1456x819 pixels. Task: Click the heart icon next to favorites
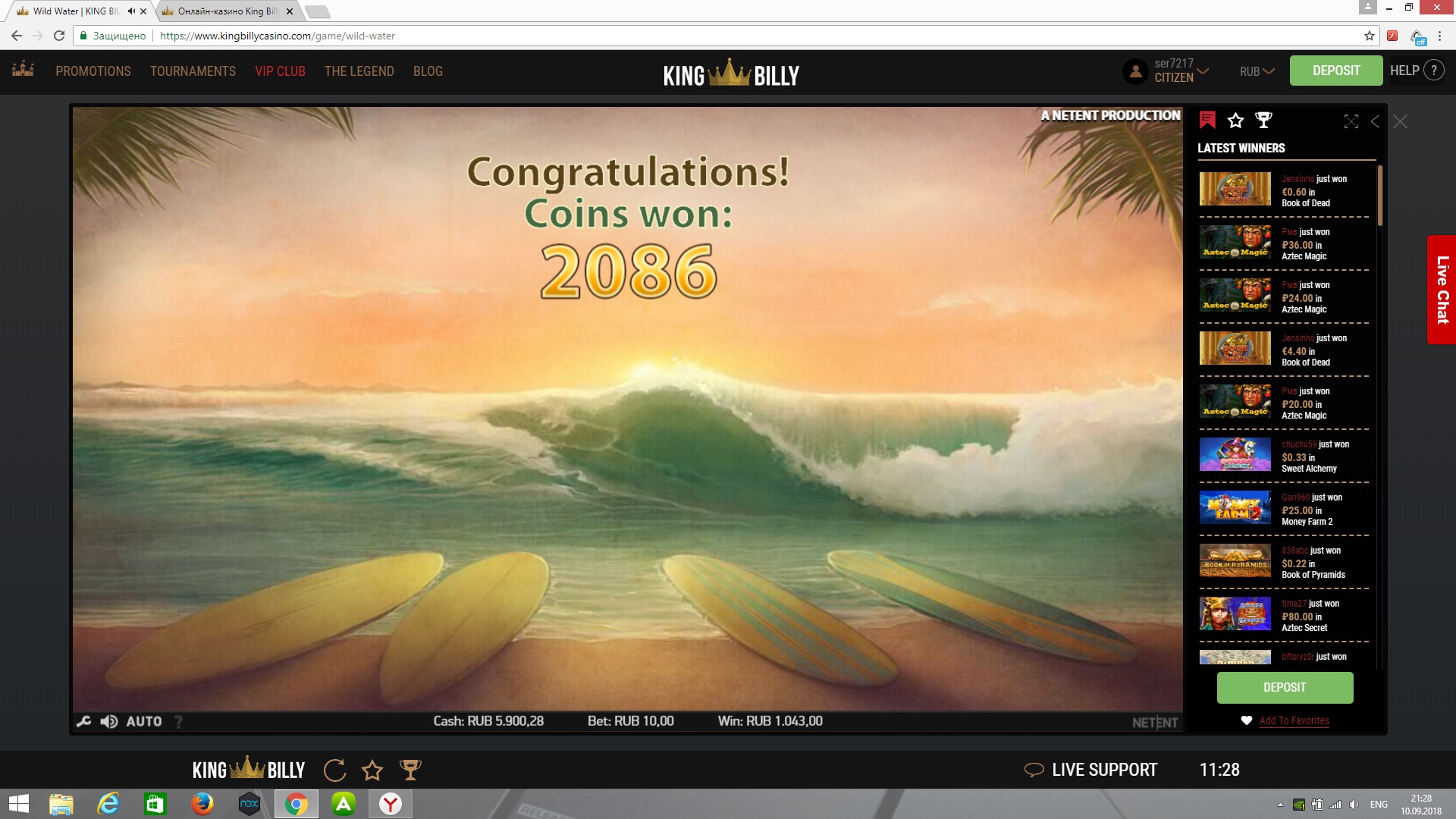click(x=1246, y=720)
